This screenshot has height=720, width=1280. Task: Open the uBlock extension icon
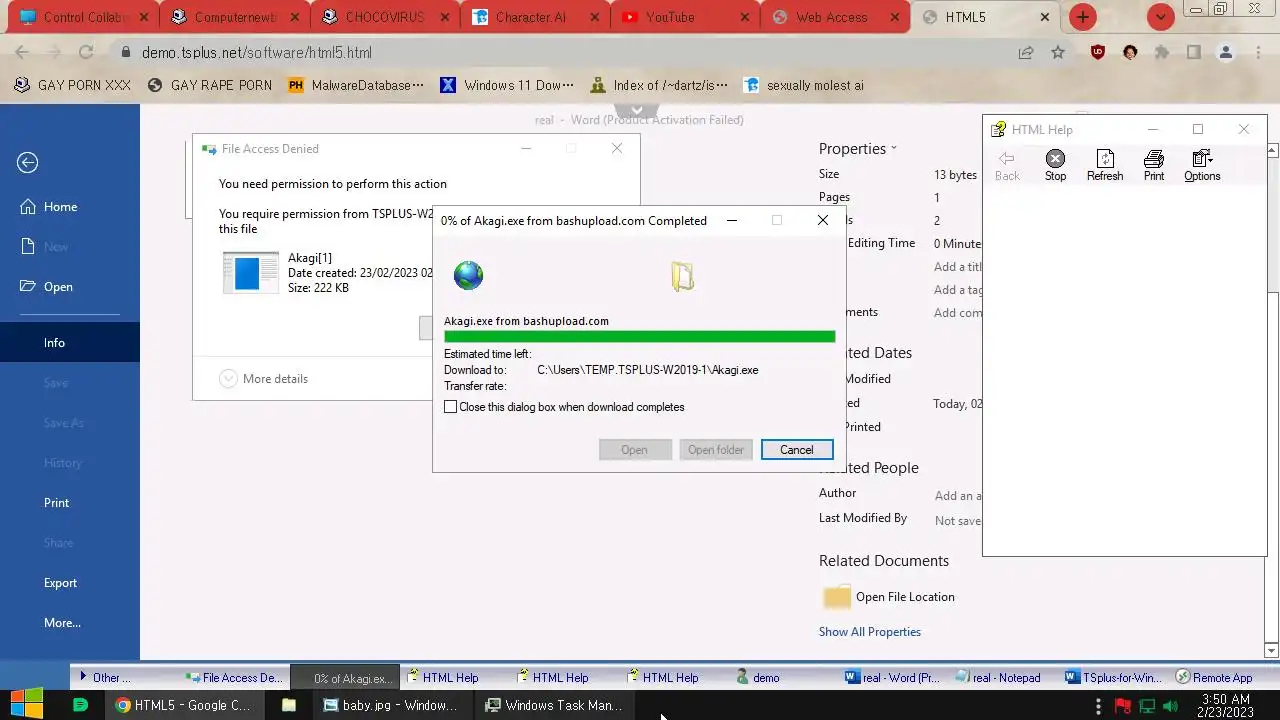[x=1098, y=53]
